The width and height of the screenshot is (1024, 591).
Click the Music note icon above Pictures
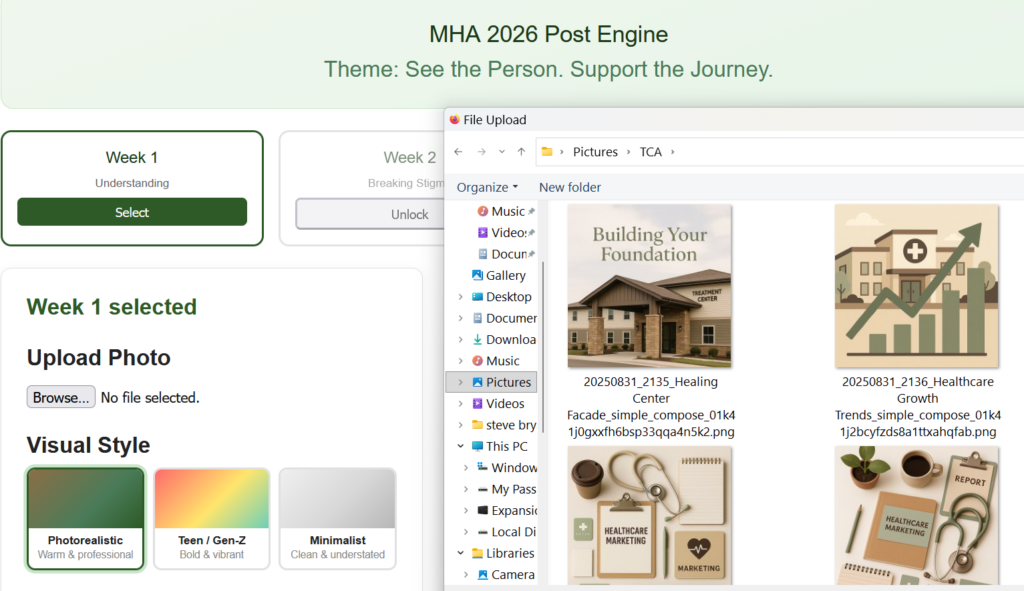[x=477, y=360]
